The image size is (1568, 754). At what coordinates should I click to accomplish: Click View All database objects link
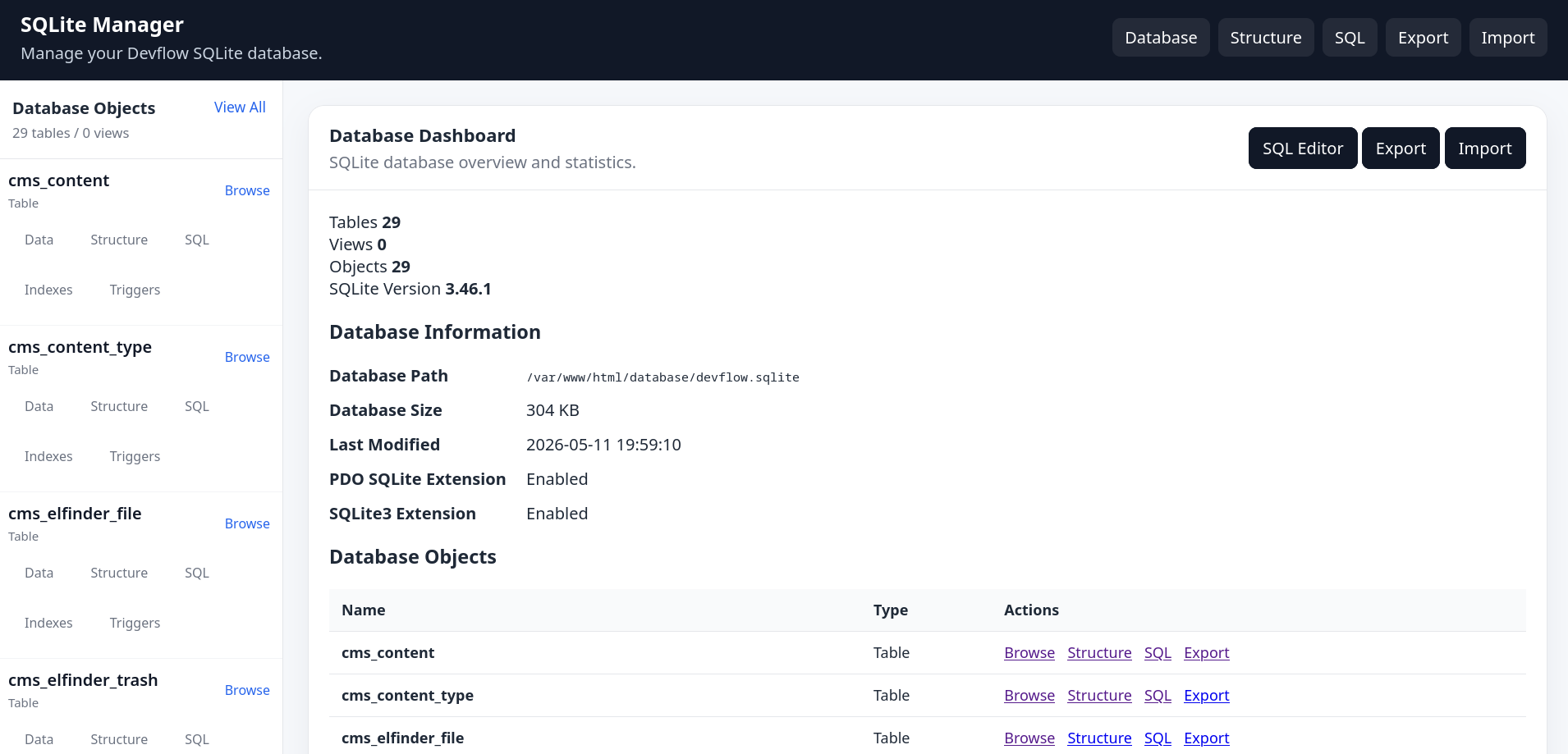(240, 107)
